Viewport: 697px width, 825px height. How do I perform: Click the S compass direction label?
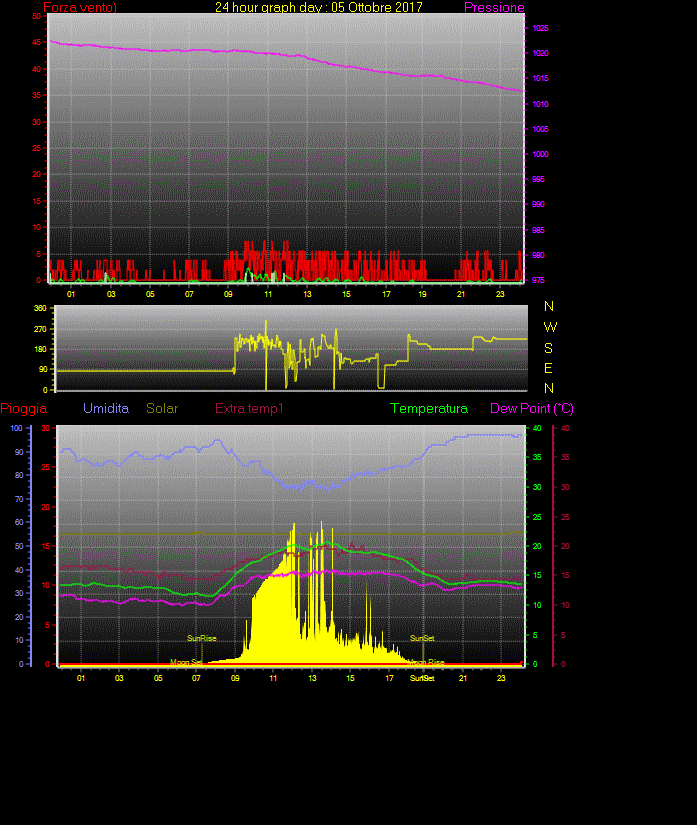[548, 348]
